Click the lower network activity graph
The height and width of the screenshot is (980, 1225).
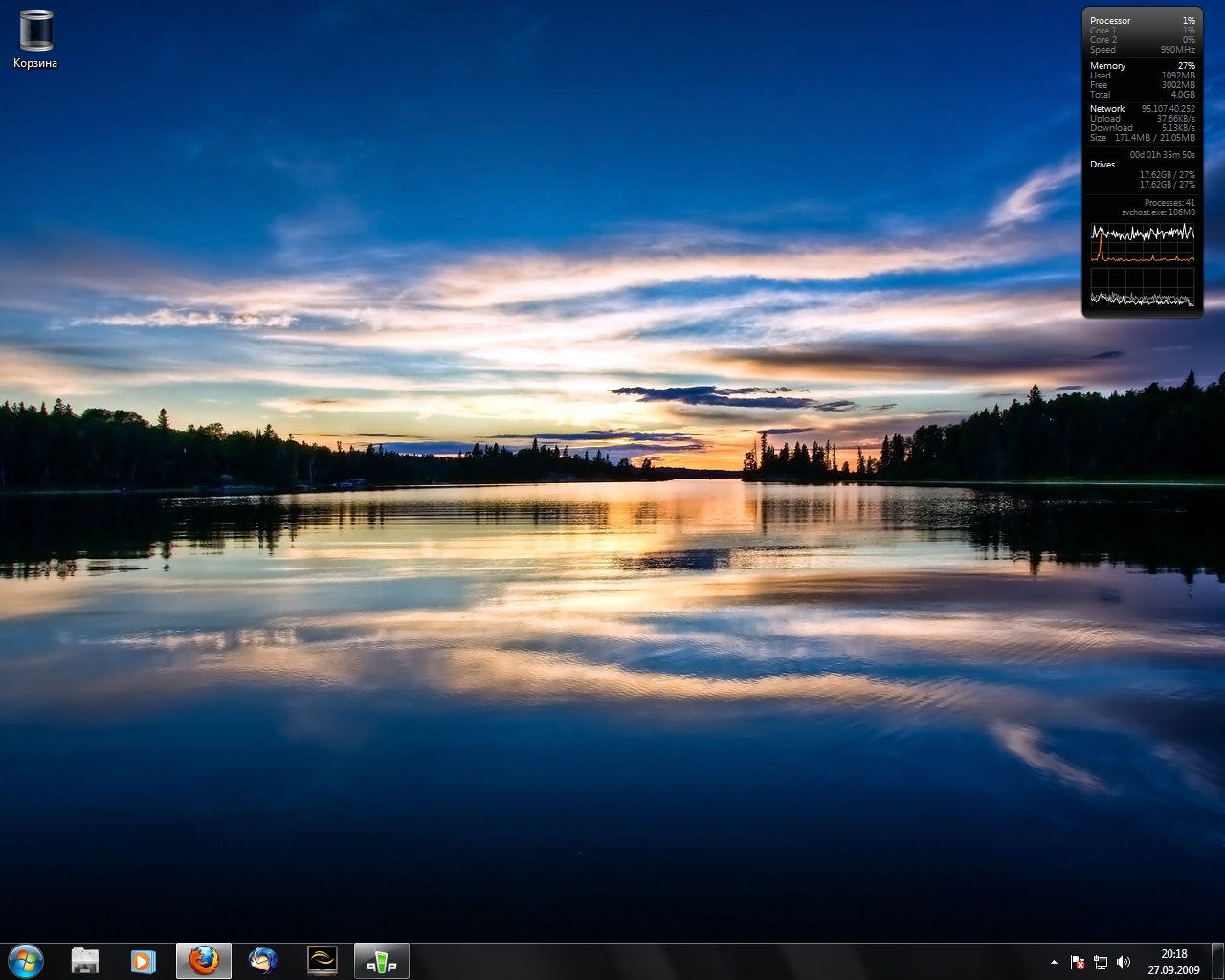click(x=1143, y=287)
